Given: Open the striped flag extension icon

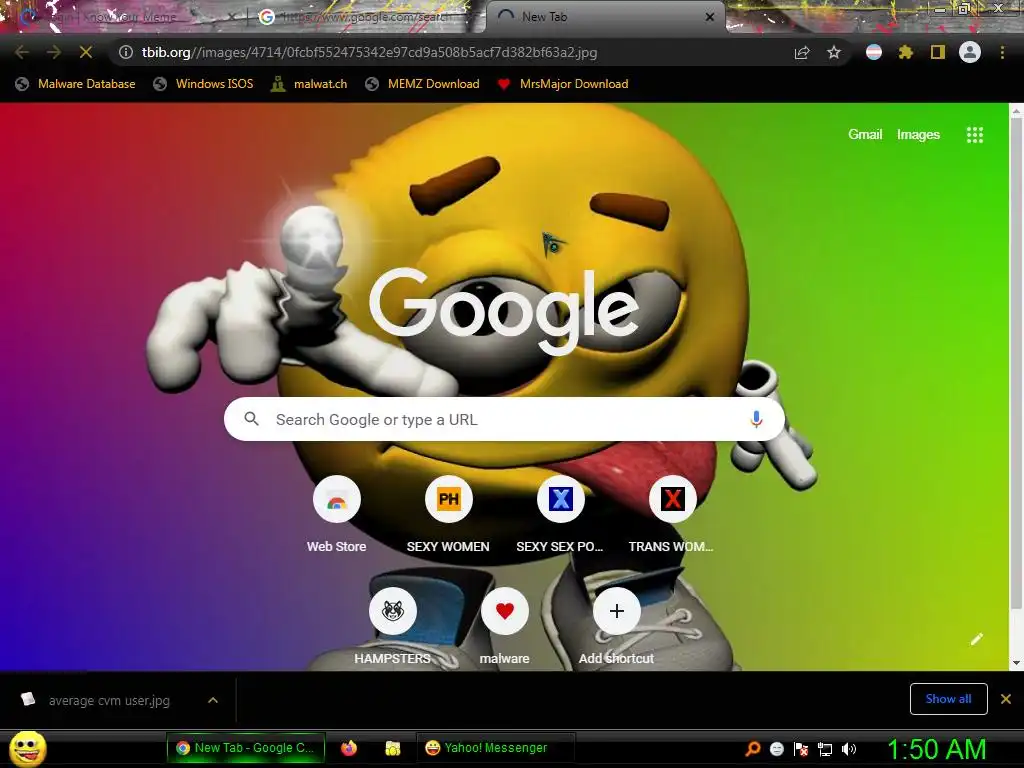Looking at the screenshot, I should click(874, 52).
